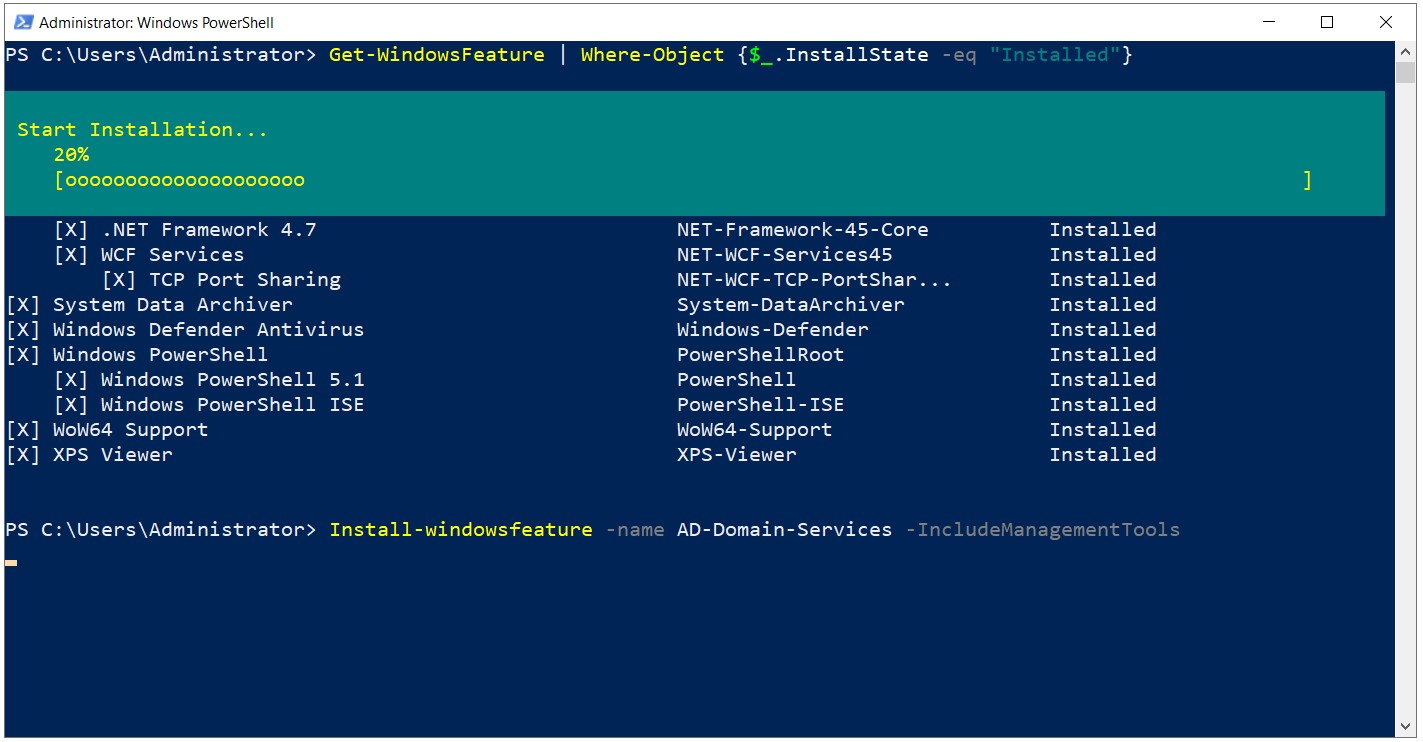Click the blinking cursor on the last line

click(11, 562)
